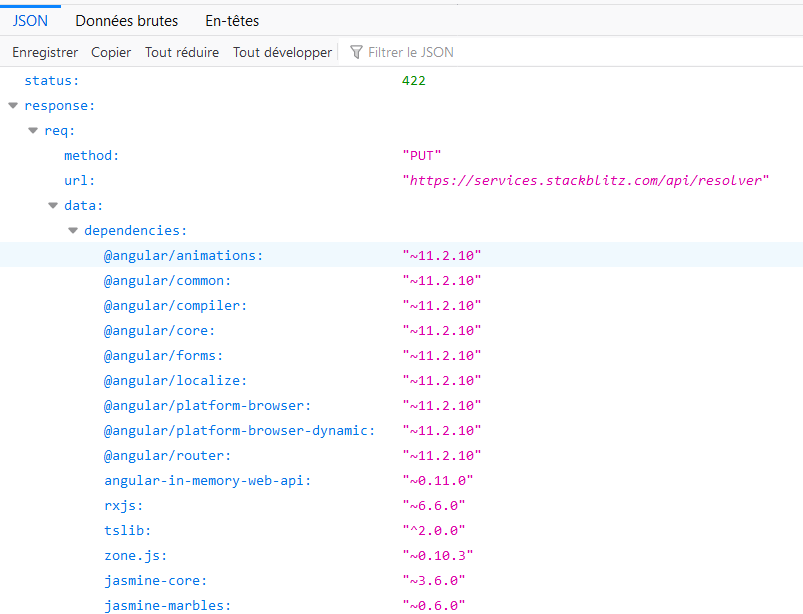Collapse the dependencies list

tap(73, 230)
